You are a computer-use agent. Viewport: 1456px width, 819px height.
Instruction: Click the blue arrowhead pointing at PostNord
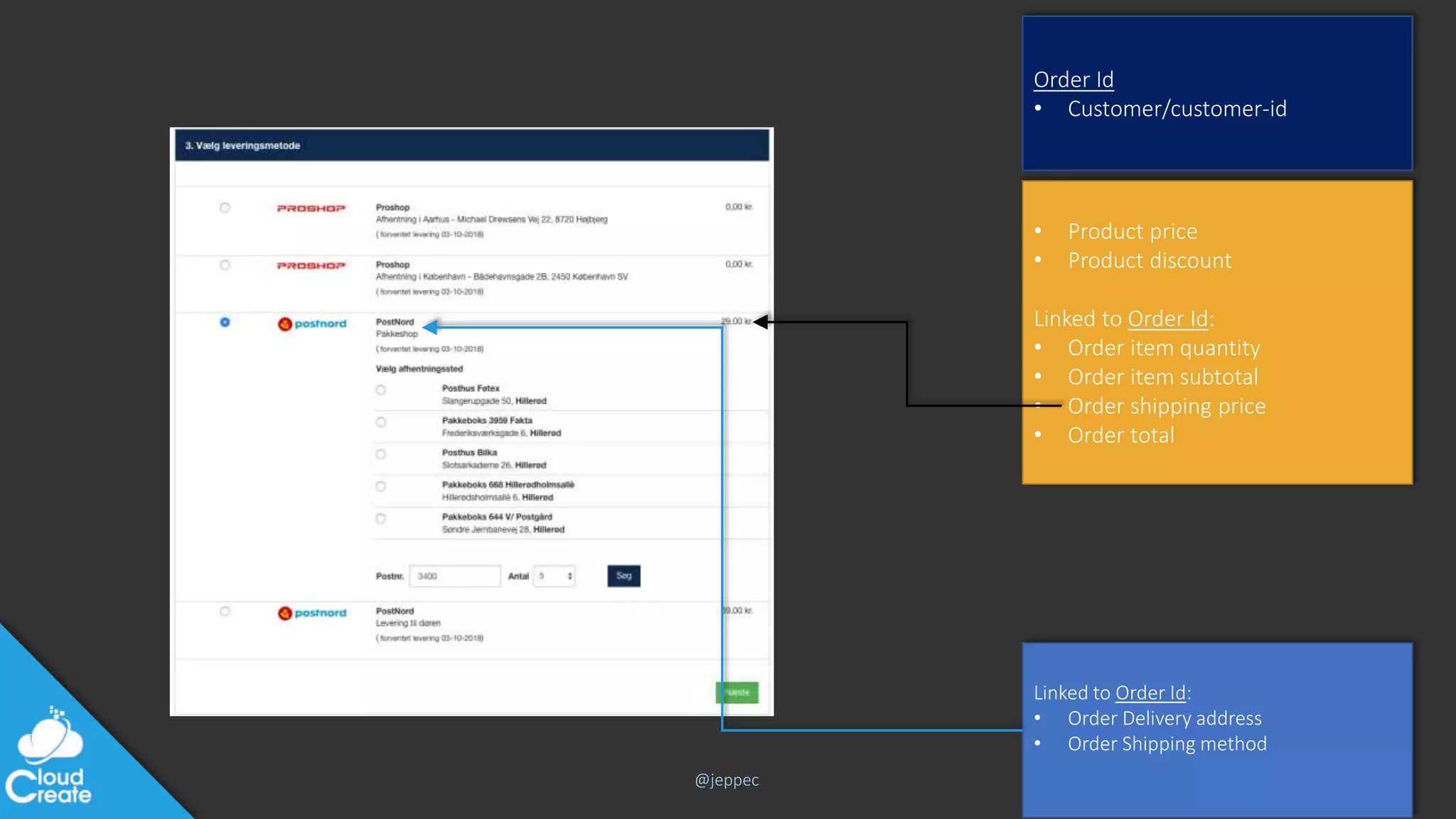click(430, 327)
